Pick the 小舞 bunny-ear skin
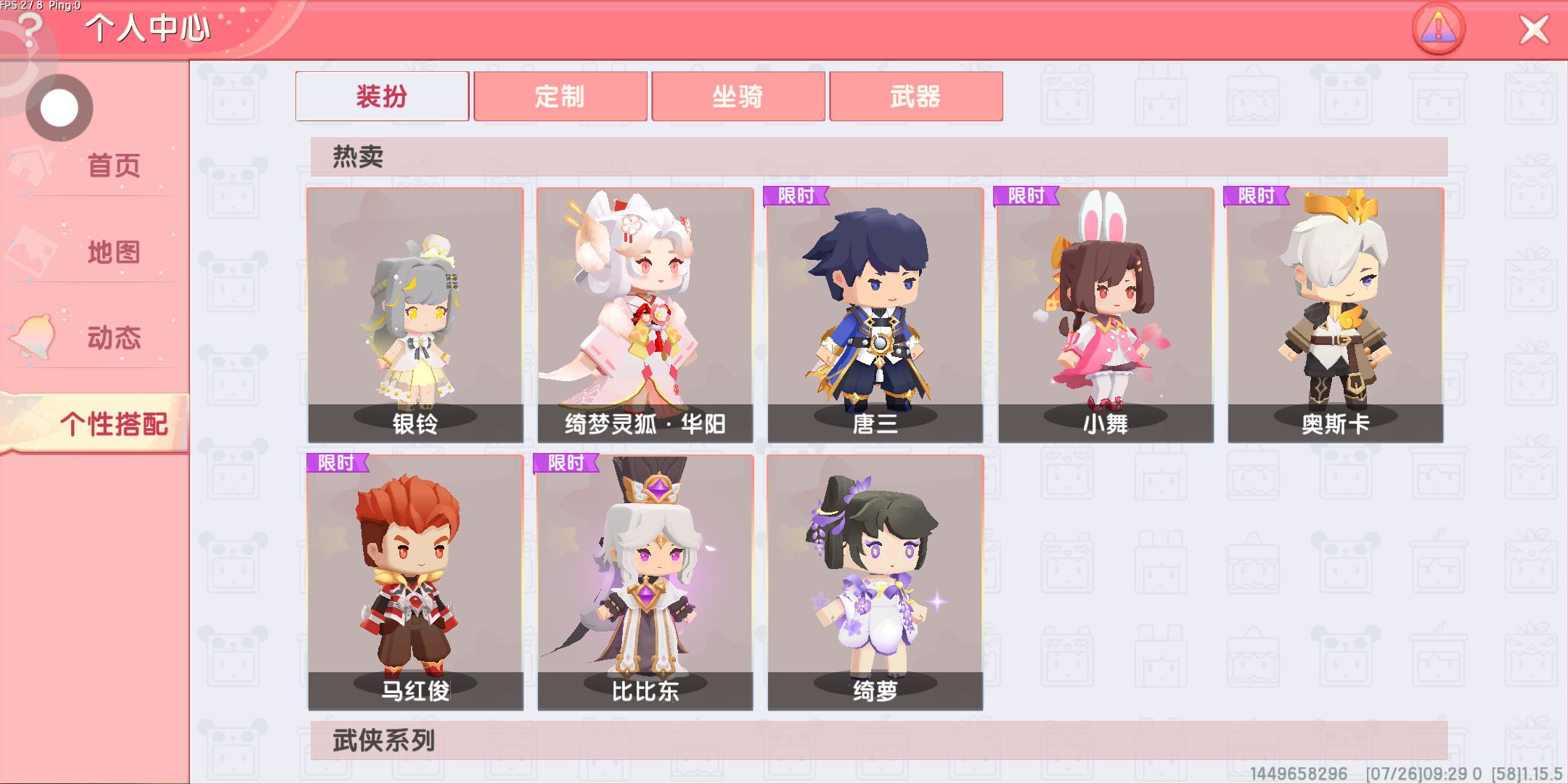This screenshot has height=784, width=1568. tap(1106, 315)
